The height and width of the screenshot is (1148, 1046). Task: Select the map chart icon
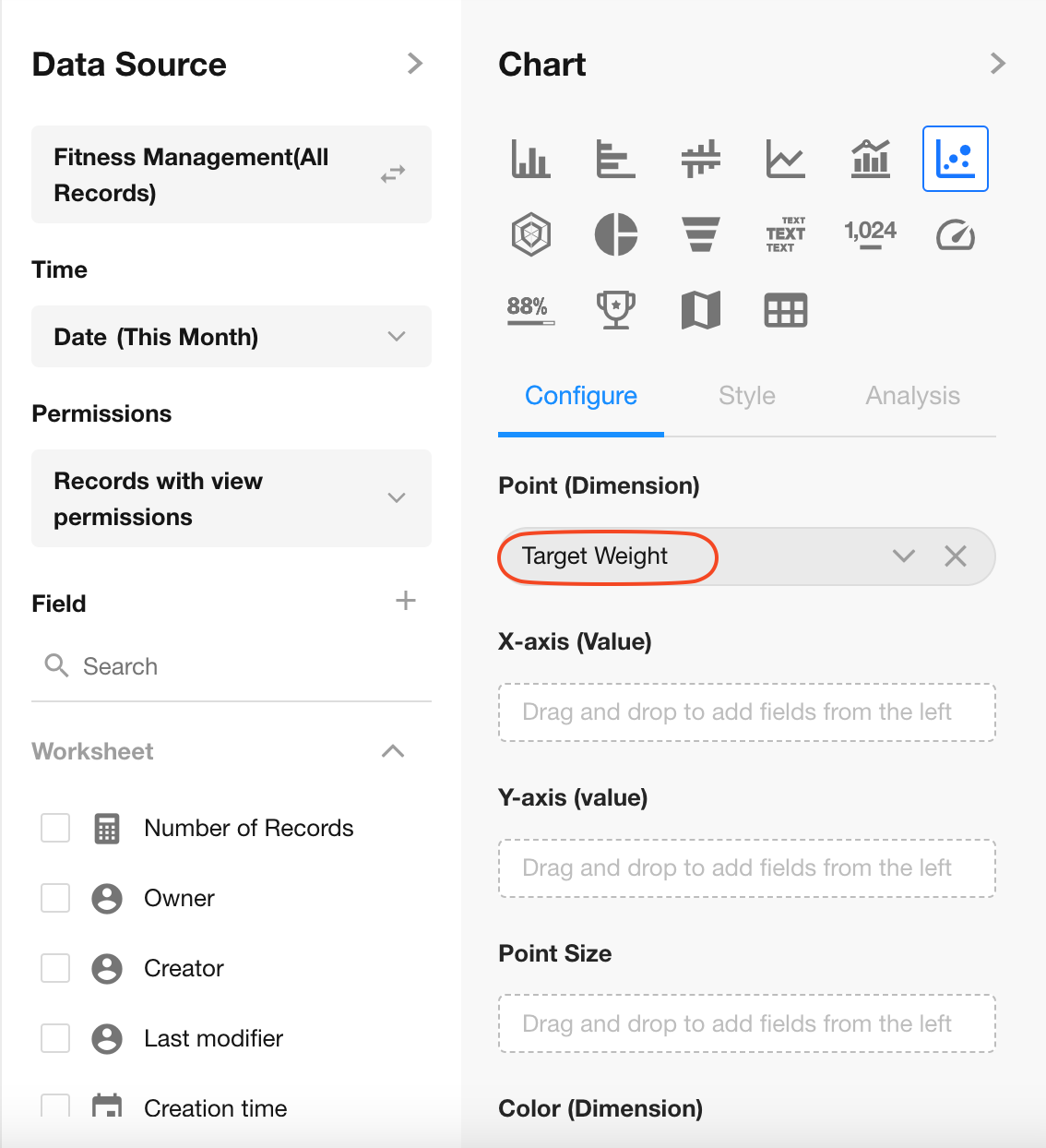pyautogui.click(x=701, y=310)
